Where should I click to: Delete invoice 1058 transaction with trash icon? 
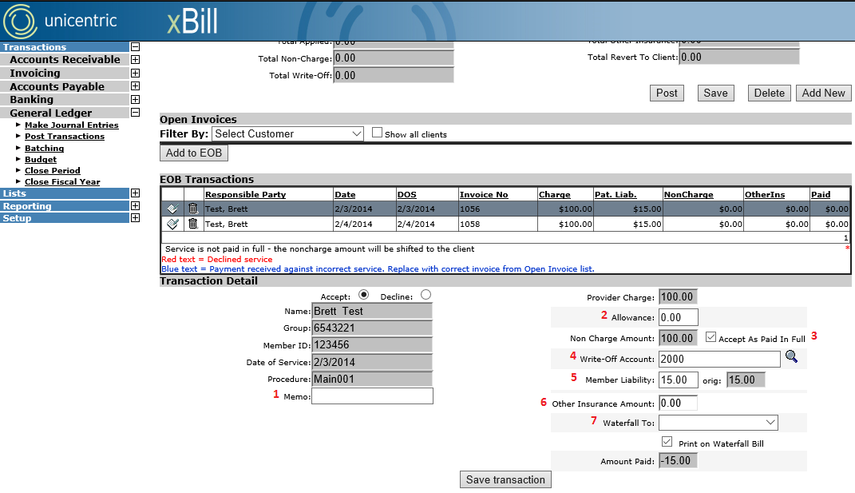click(x=192, y=224)
